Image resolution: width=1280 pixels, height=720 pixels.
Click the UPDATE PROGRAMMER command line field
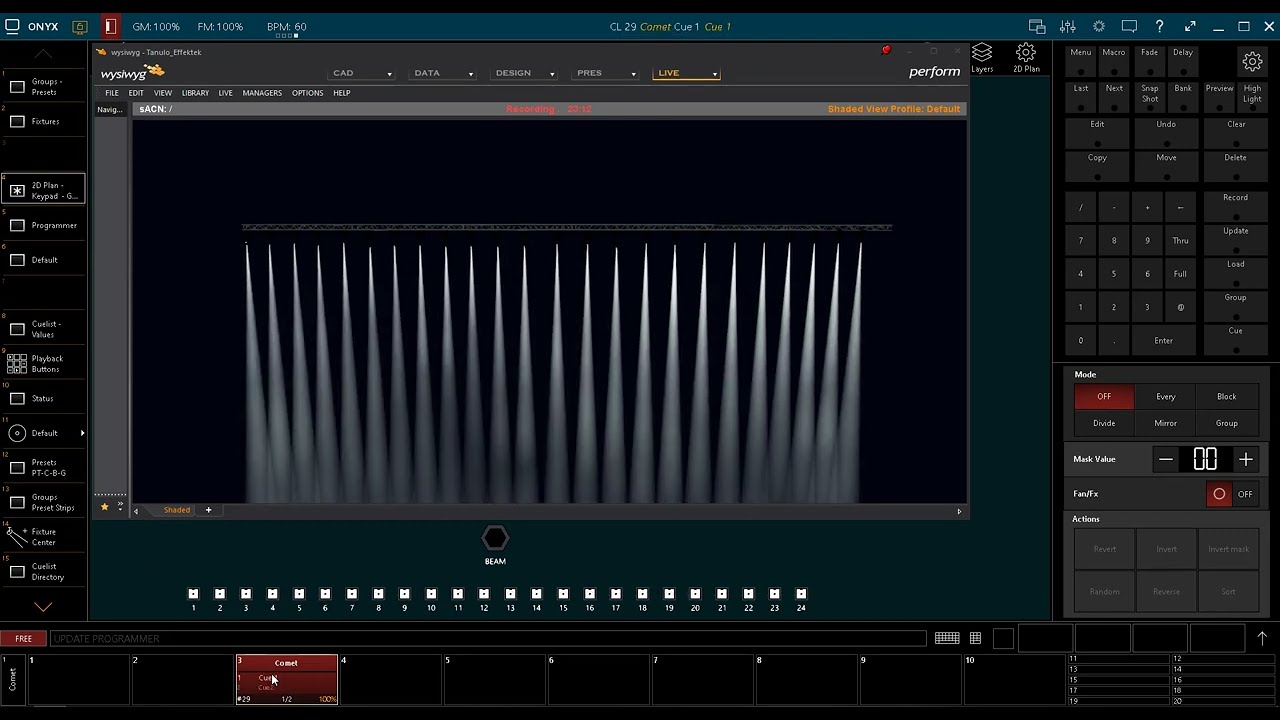tap(488, 639)
